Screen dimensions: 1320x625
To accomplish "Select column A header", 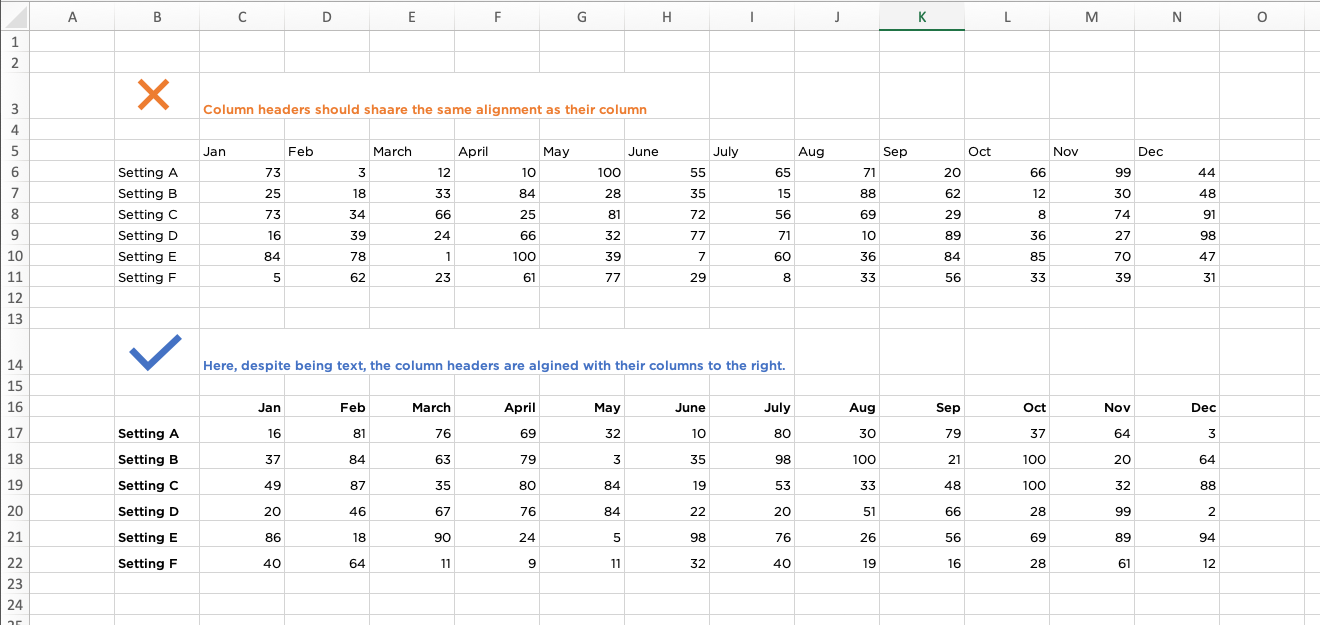I will click(x=72, y=16).
